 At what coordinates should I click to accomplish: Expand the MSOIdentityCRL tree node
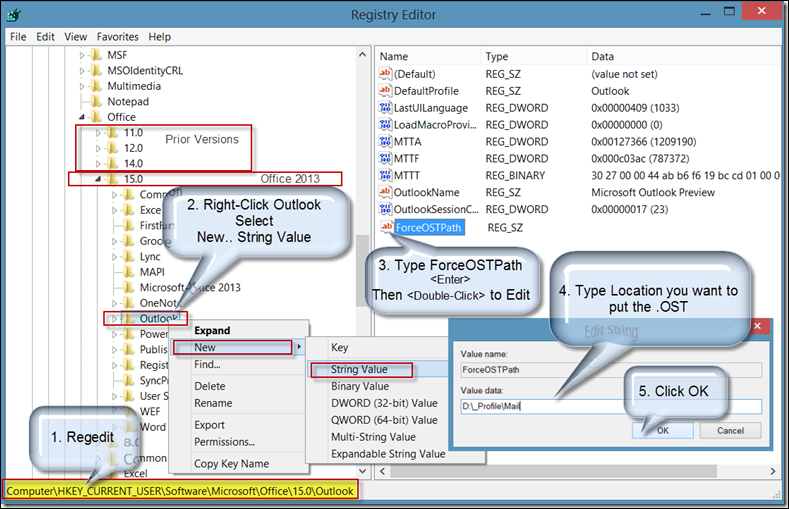click(82, 71)
